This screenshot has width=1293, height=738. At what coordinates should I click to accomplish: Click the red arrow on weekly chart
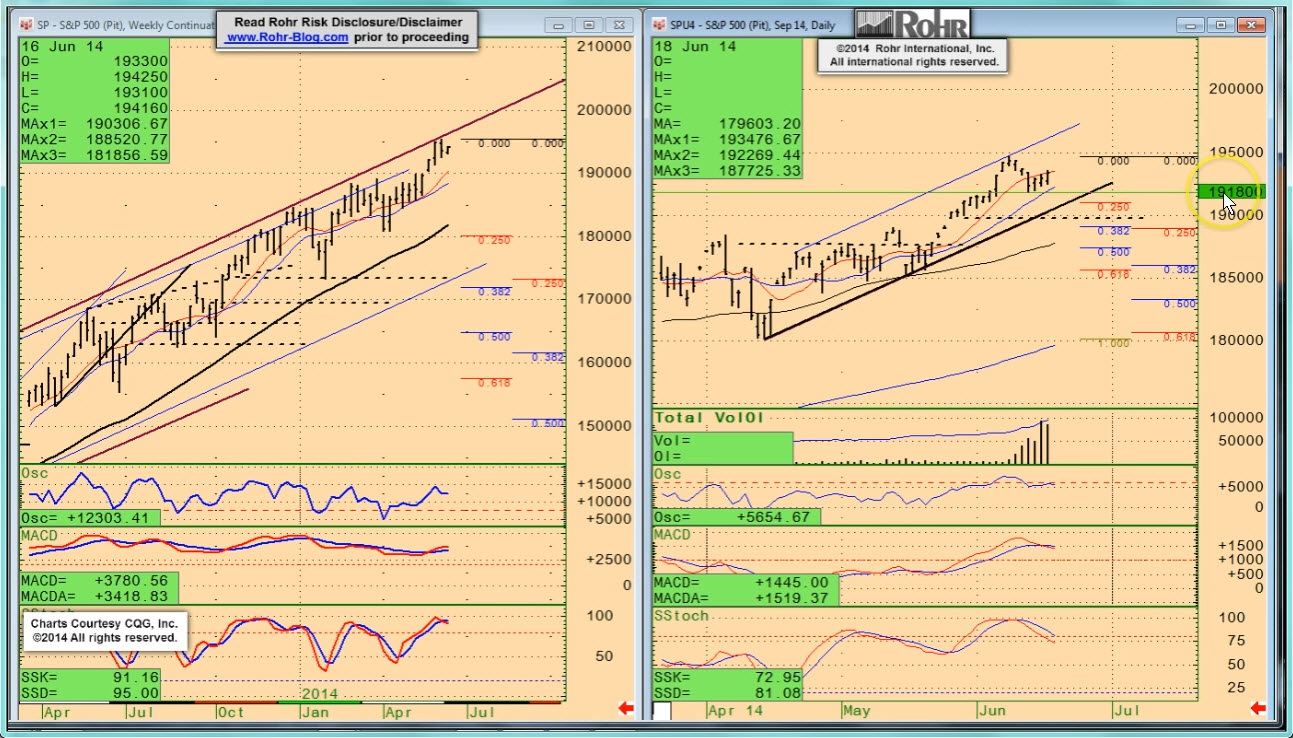[627, 709]
